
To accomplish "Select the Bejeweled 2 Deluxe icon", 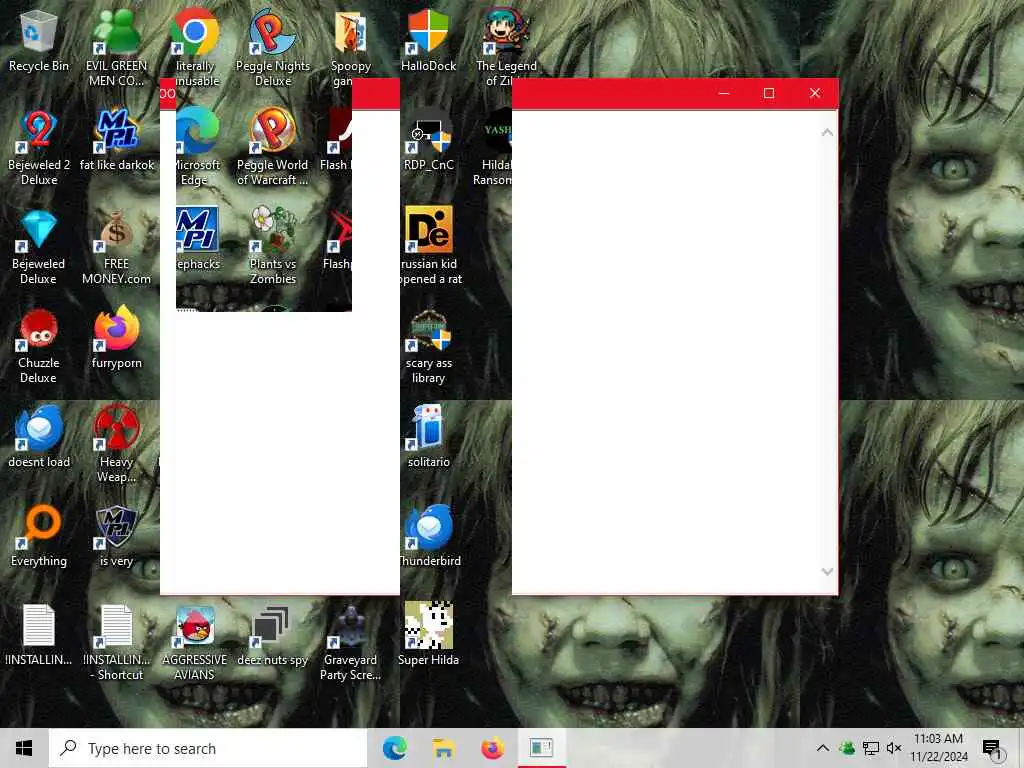I will point(39,148).
